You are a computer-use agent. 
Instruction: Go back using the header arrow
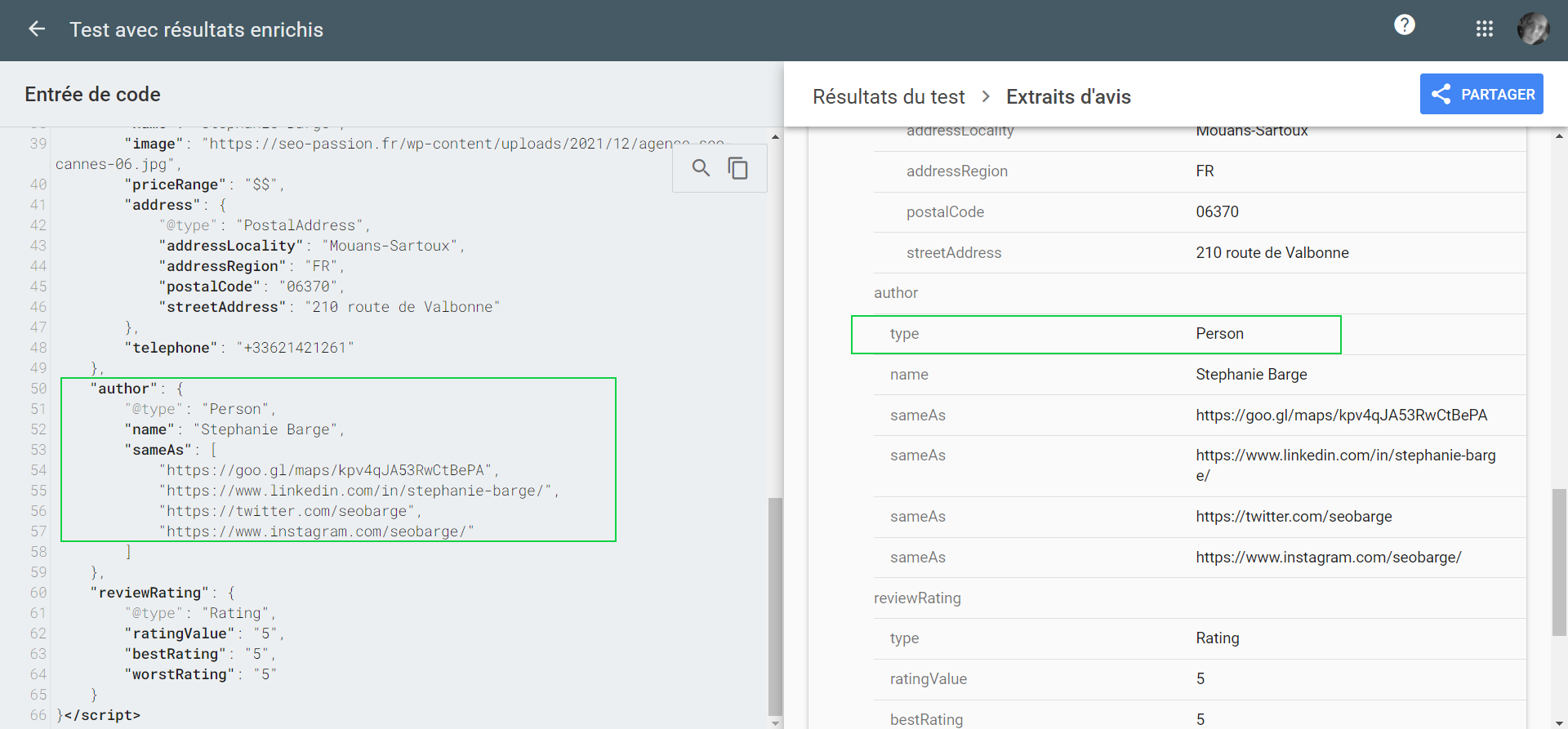[37, 29]
